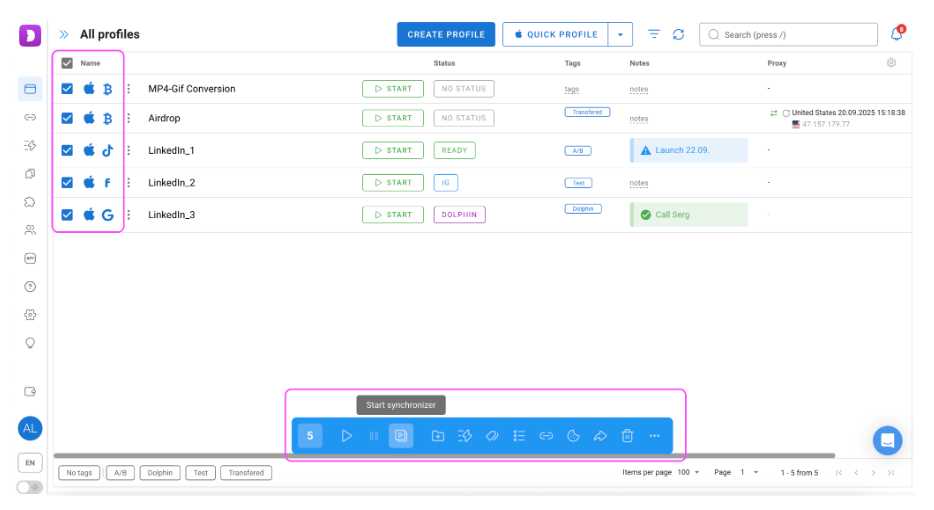Click table column settings gear icon
This screenshot has width=934, height=510.
(x=891, y=63)
